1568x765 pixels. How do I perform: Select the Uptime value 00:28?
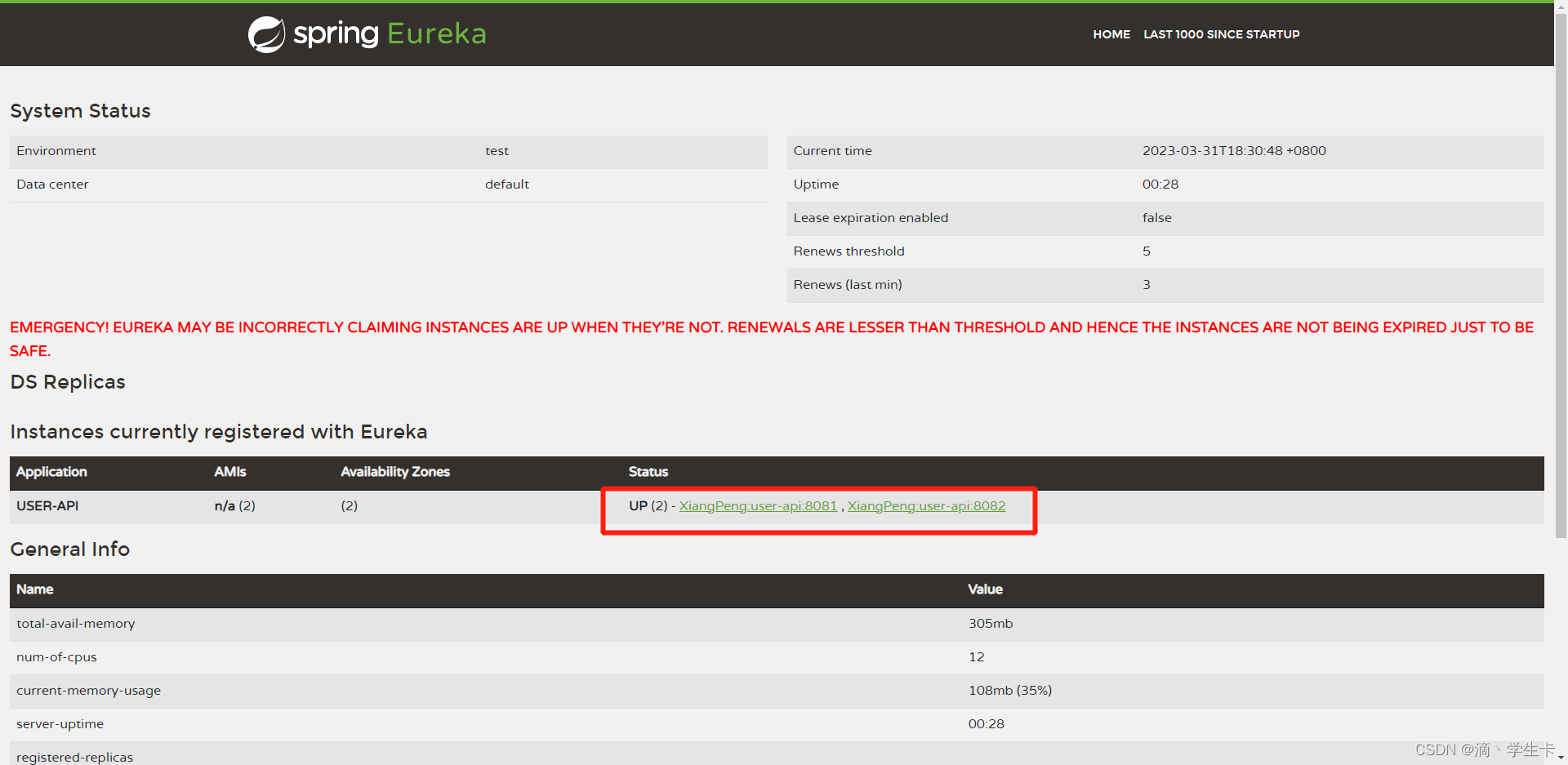point(1160,185)
